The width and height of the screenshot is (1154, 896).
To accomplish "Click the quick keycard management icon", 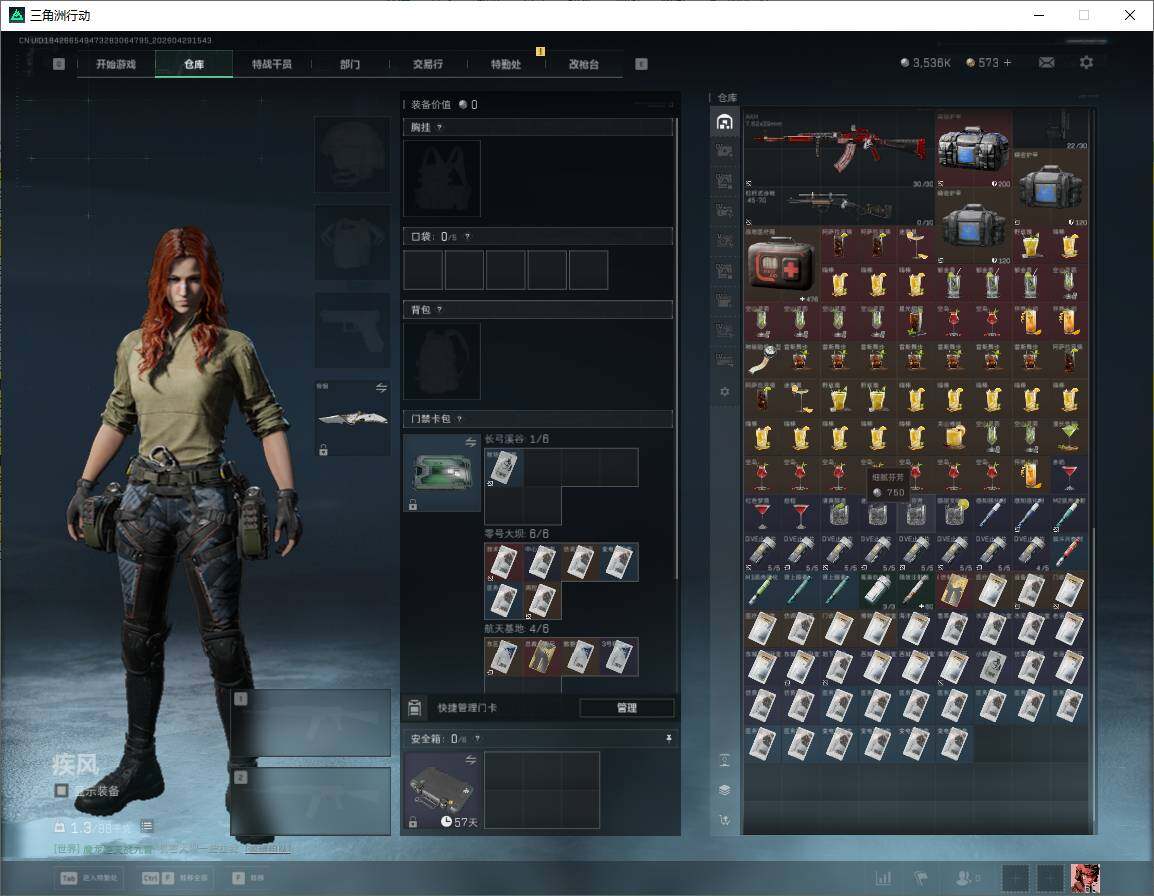I will pyautogui.click(x=414, y=708).
